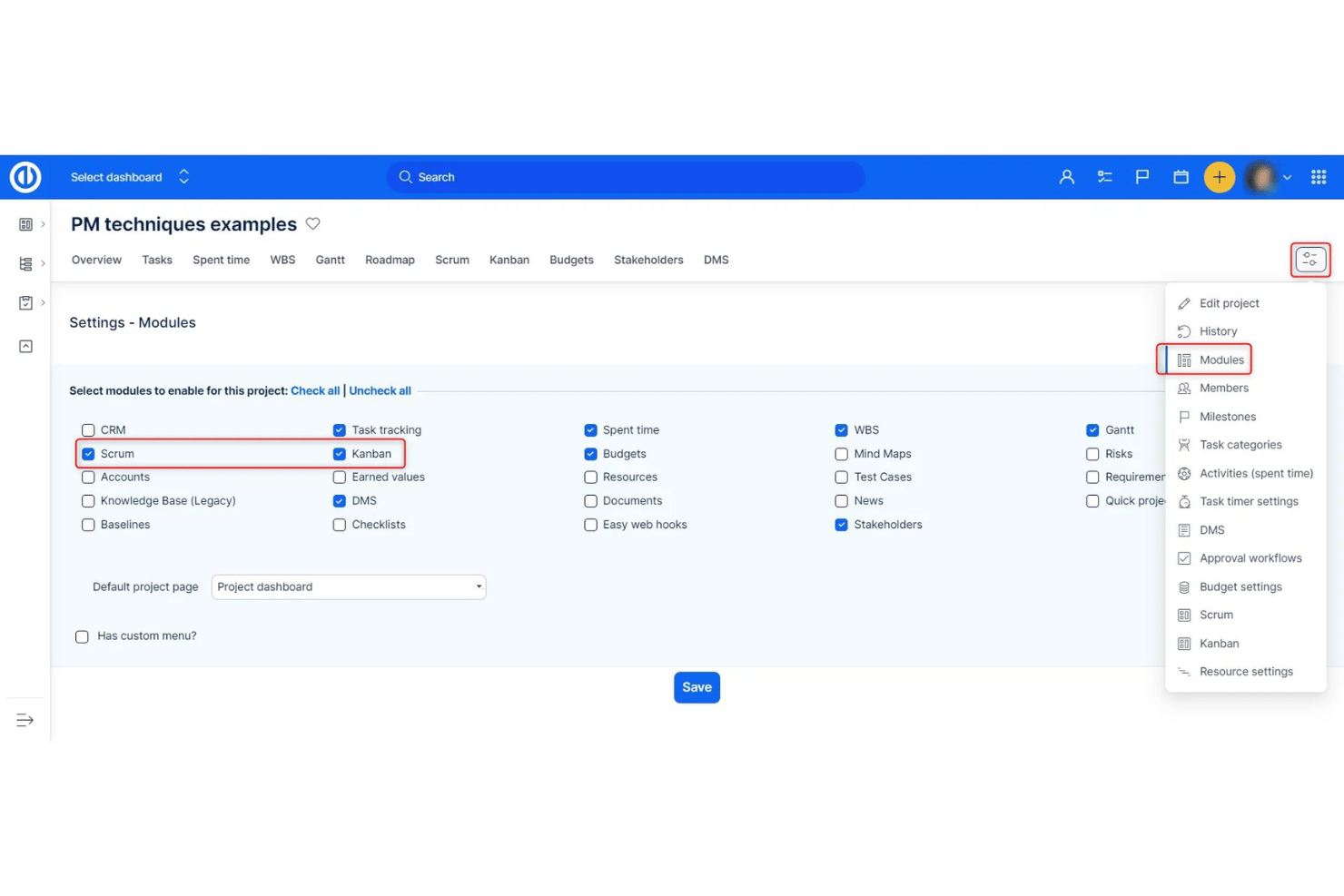Image resolution: width=1344 pixels, height=896 pixels.
Task: Open the Budgets tab
Action: click(x=571, y=260)
